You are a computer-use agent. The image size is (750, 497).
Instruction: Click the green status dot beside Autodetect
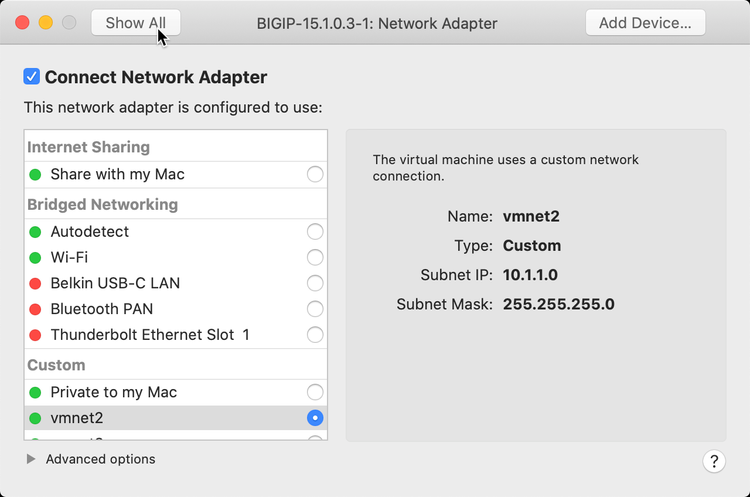[36, 232]
